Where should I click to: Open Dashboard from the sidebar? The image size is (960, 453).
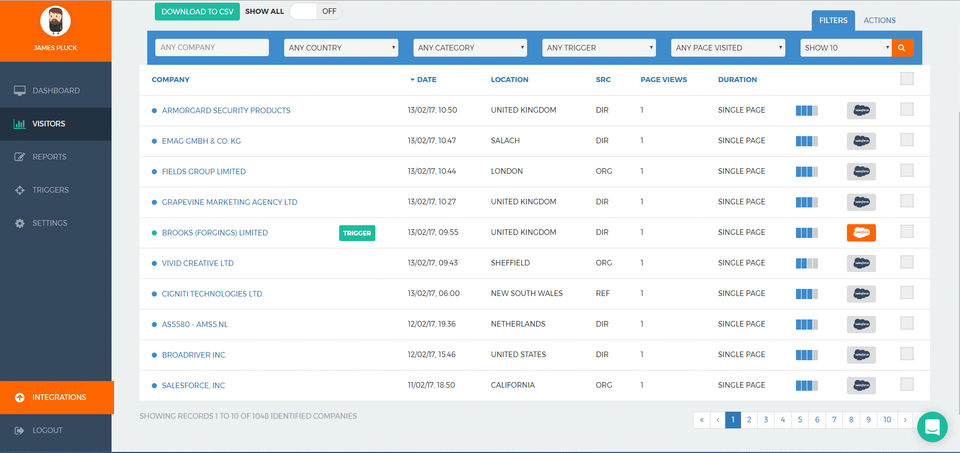56,91
